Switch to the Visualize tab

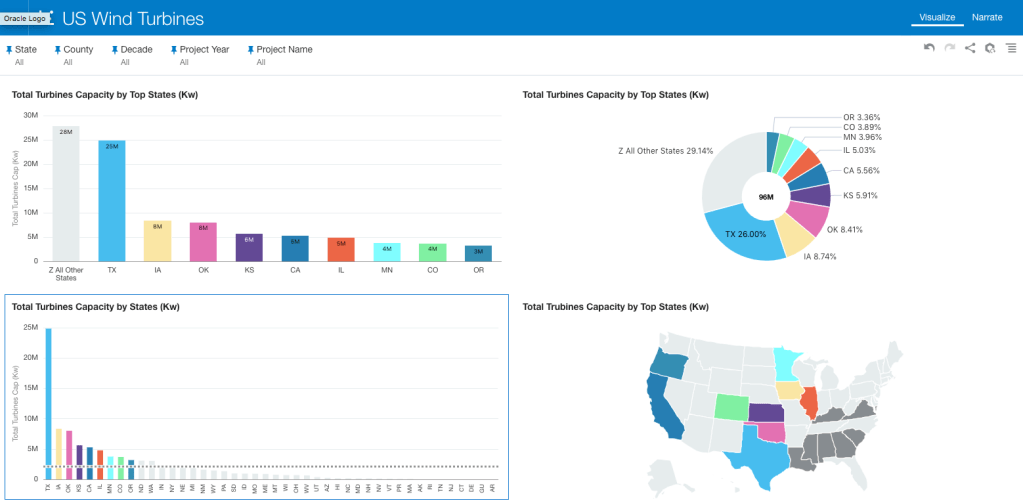pos(938,17)
